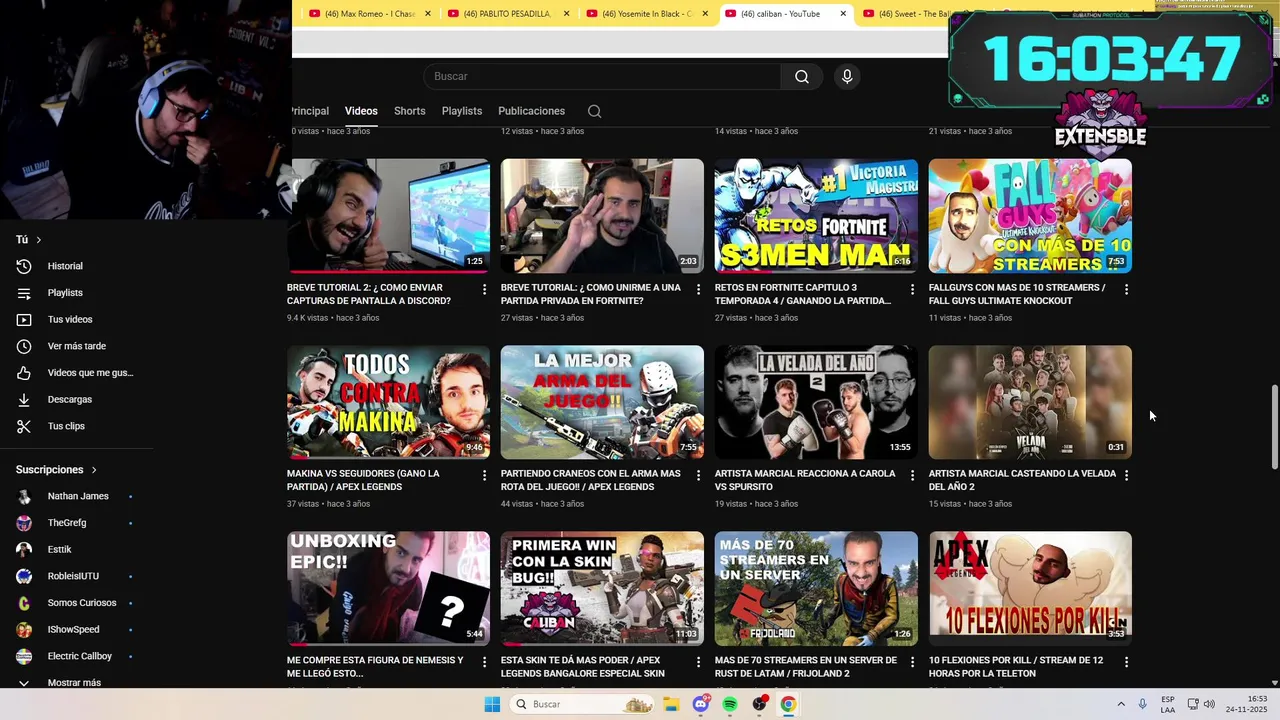The width and height of the screenshot is (1280, 720).
Task: Open options menu for 10 FLEXIONES POR KILL video
Action: pyautogui.click(x=1126, y=662)
